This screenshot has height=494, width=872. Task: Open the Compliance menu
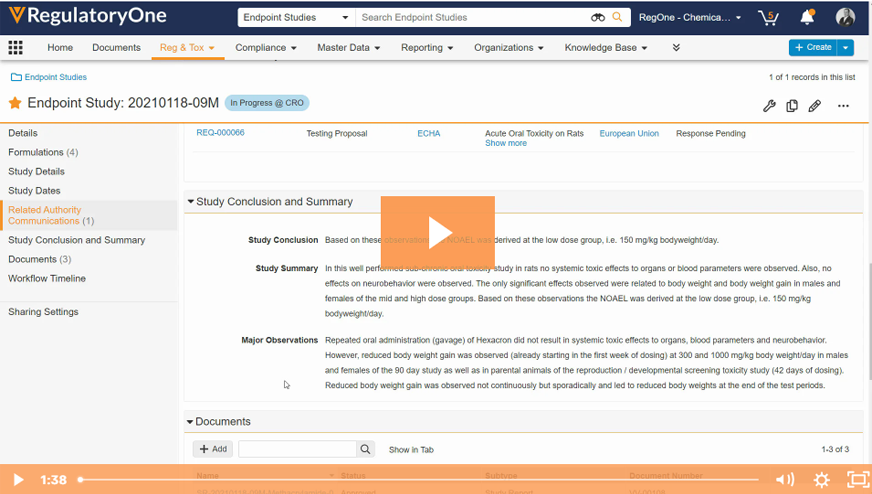coord(265,48)
